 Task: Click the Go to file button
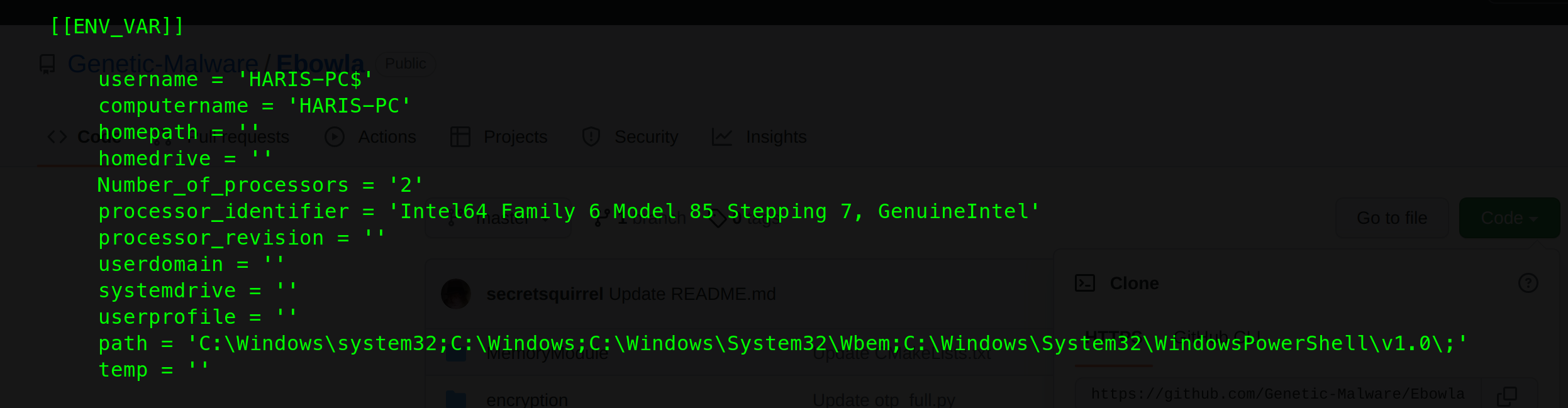point(1391,218)
